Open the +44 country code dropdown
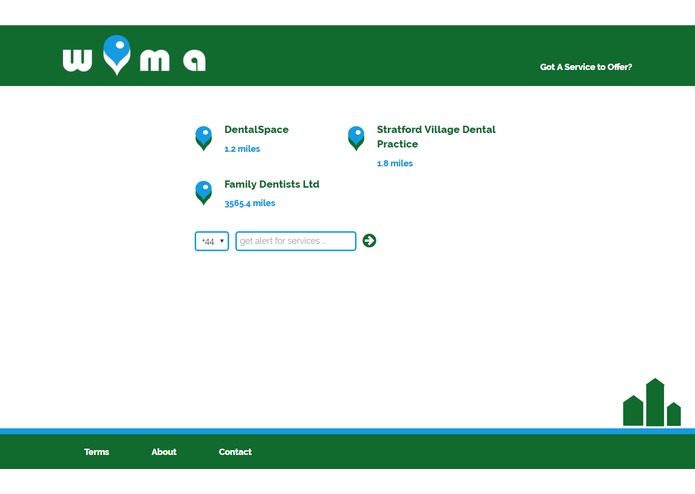Viewport: 695px width, 494px height. point(212,241)
